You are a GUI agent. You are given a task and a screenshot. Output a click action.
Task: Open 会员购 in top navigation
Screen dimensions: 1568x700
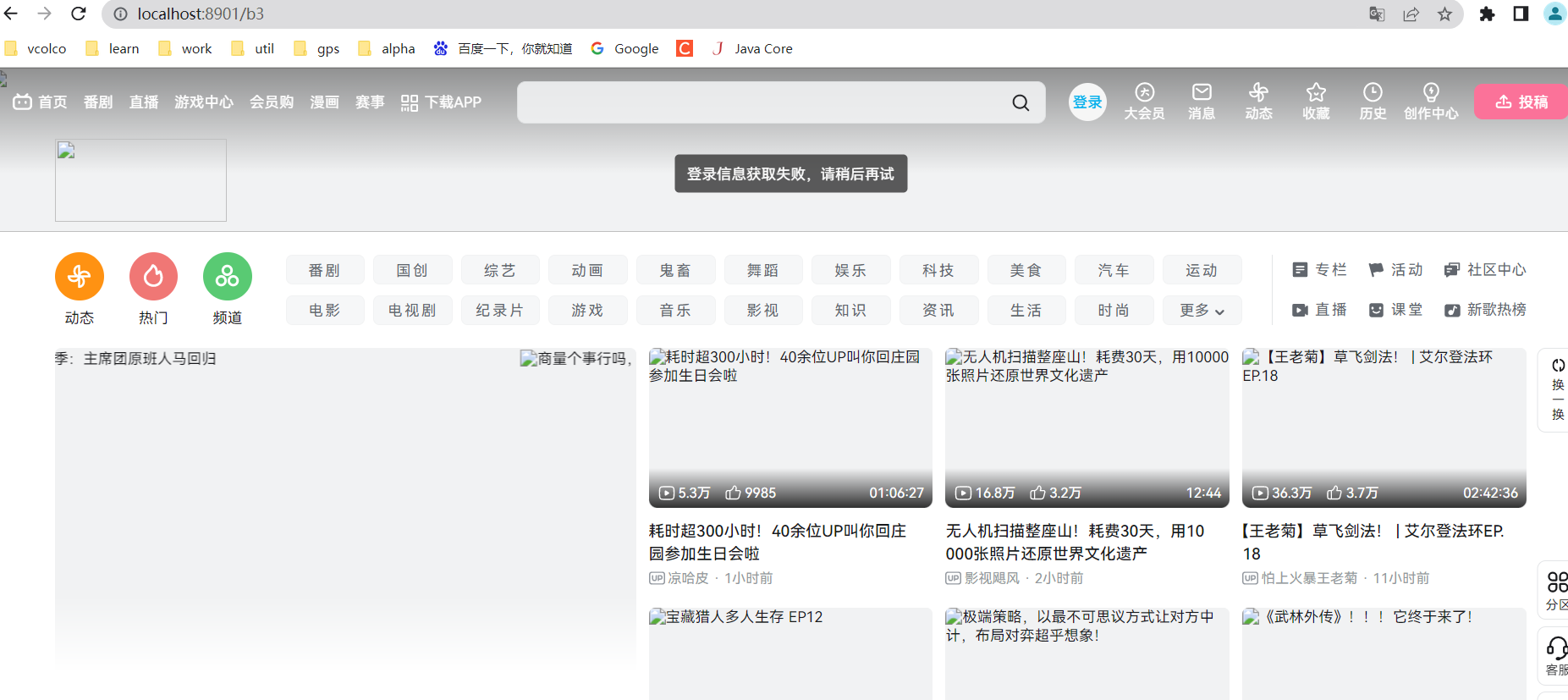[x=272, y=102]
